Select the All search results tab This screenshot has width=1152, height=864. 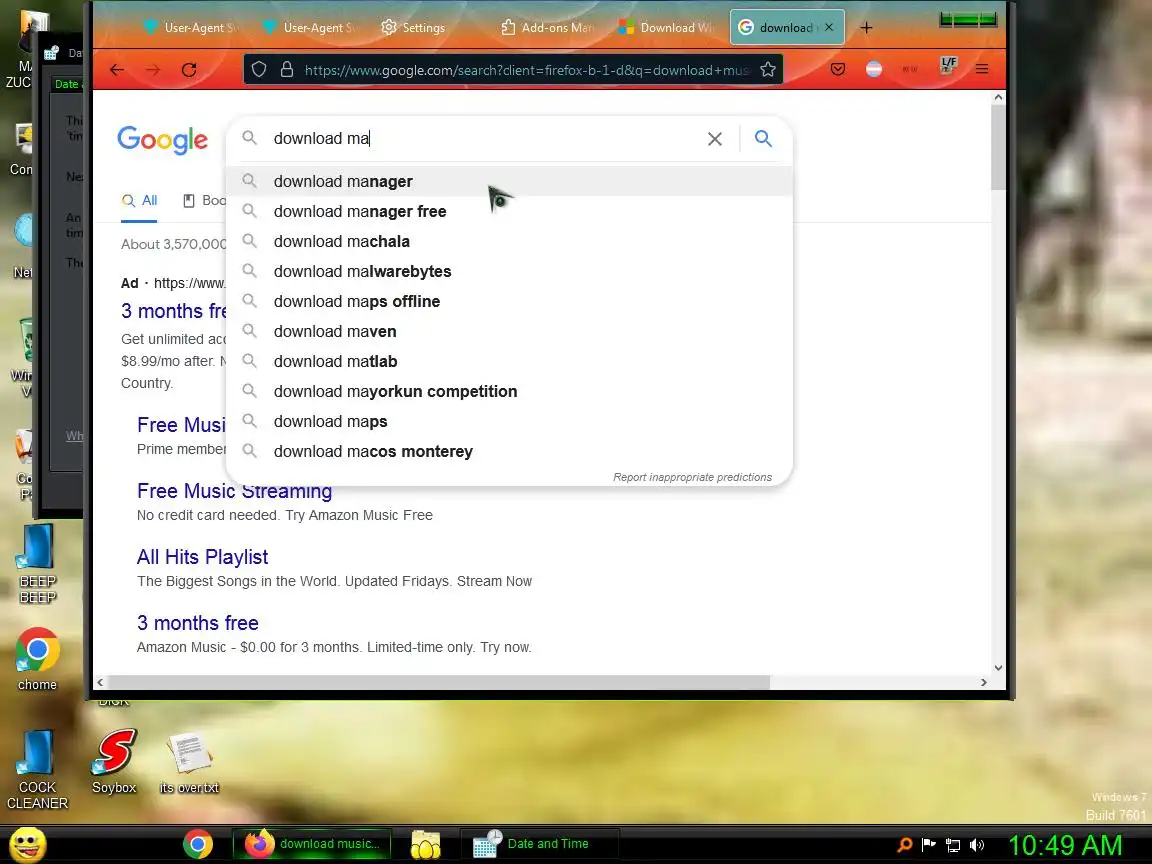(x=140, y=201)
